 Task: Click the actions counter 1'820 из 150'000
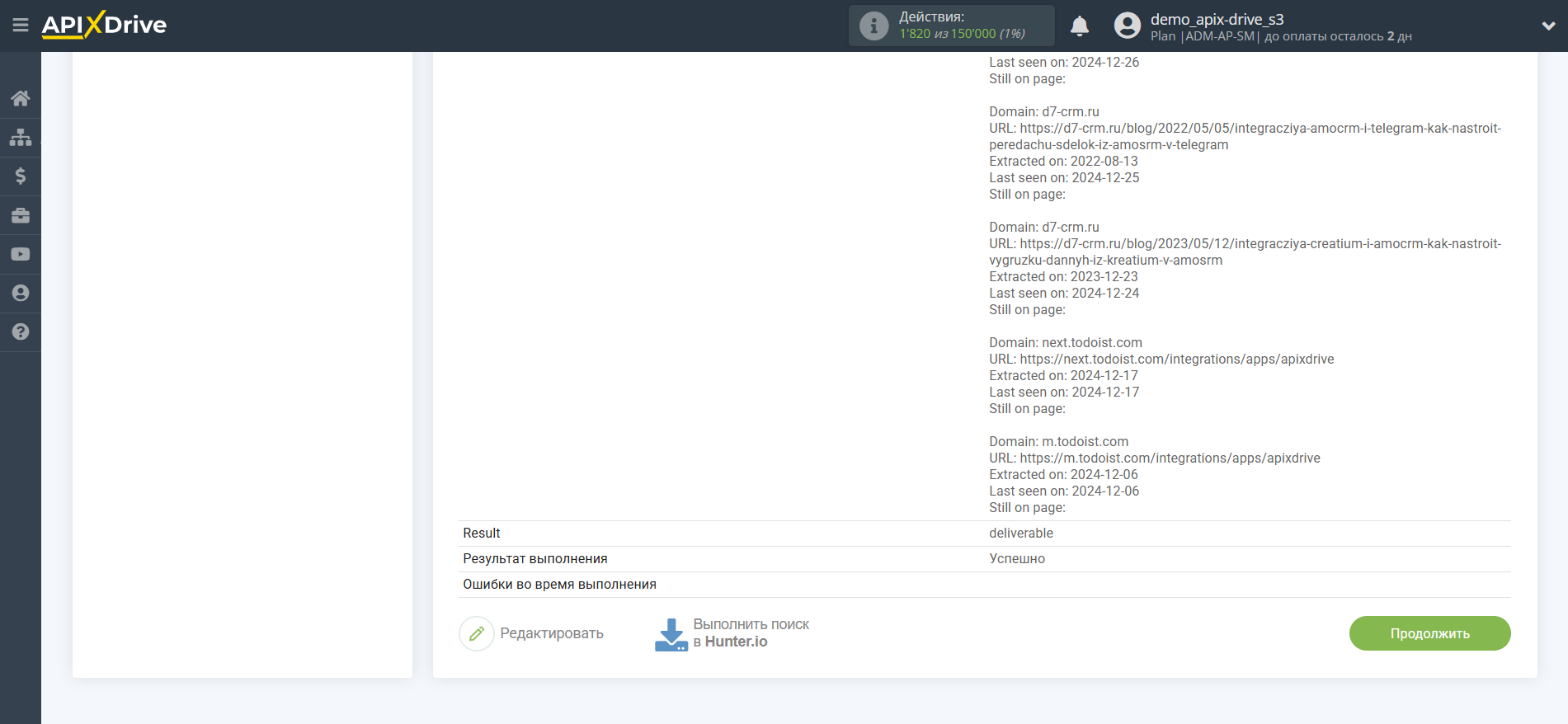pos(962,34)
